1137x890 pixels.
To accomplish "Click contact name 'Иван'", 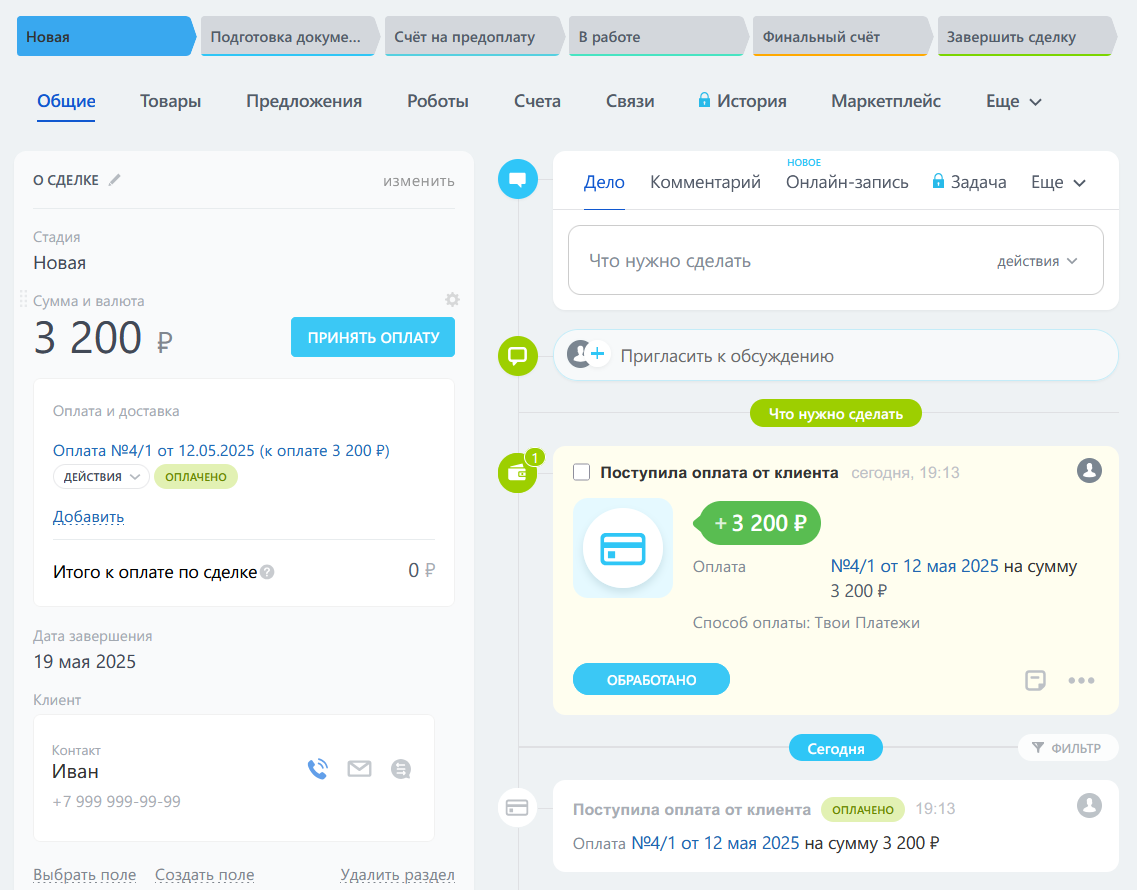I will [x=75, y=772].
